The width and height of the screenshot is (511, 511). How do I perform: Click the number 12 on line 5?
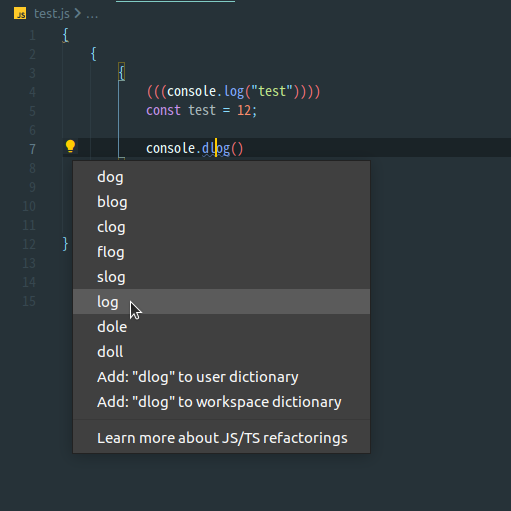(x=244, y=110)
